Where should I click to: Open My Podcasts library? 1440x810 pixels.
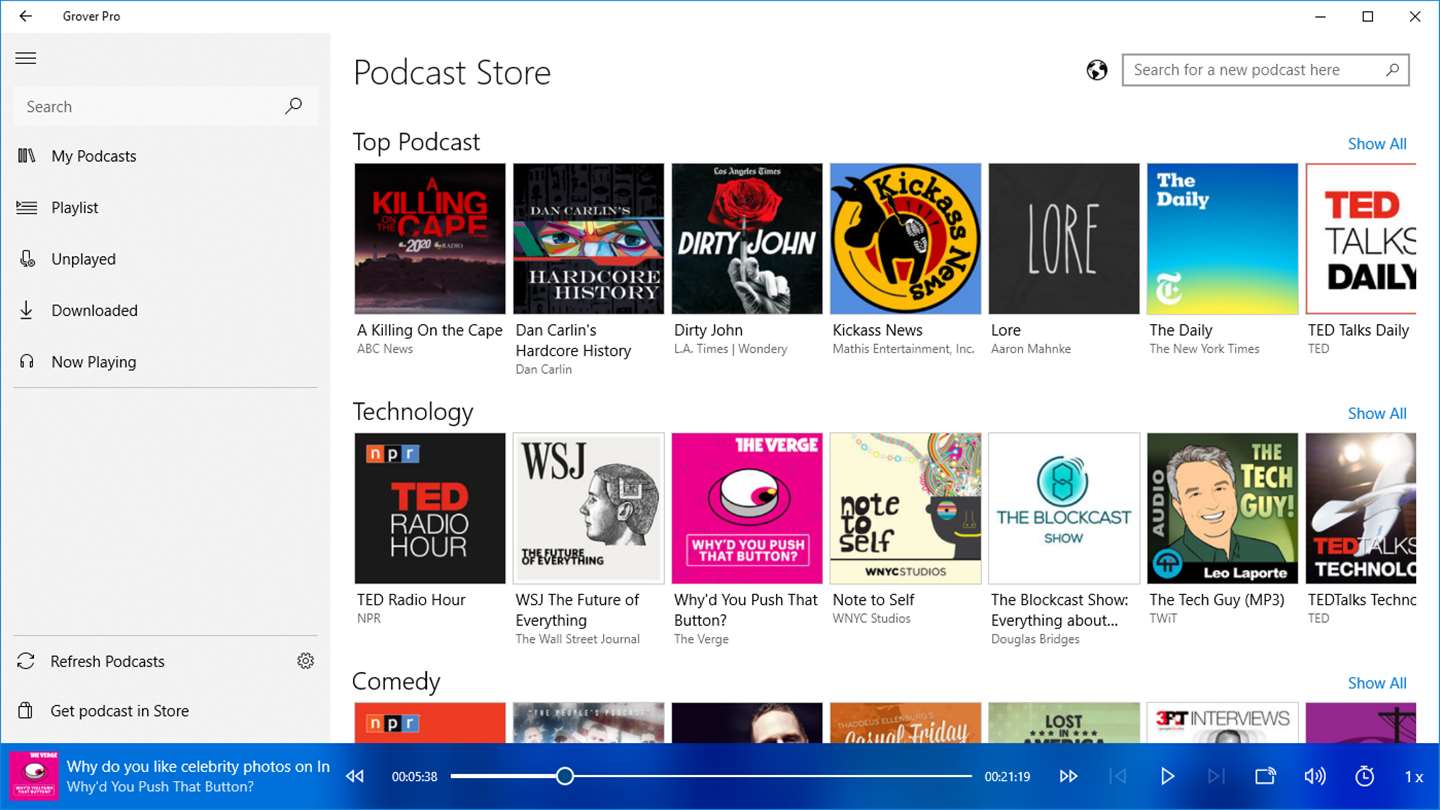[166, 156]
